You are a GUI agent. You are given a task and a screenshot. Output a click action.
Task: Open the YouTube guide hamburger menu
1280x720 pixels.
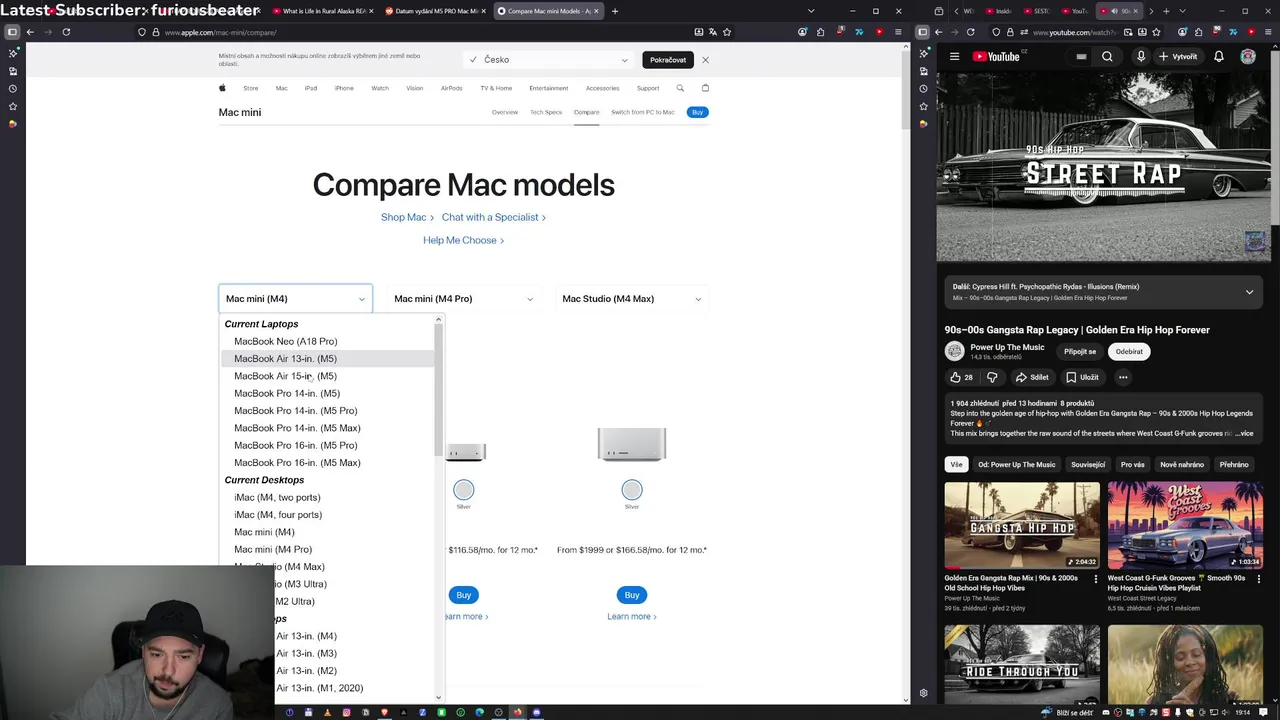pyautogui.click(x=954, y=57)
